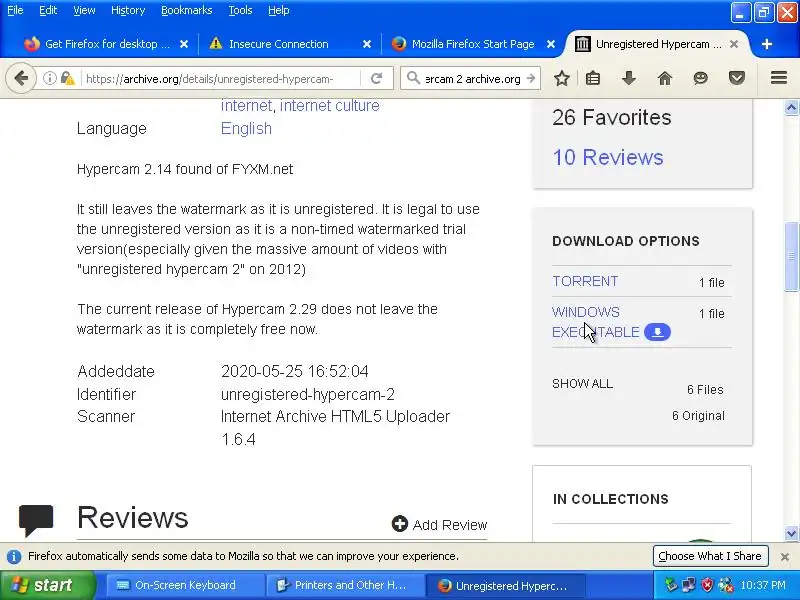This screenshot has width=800, height=600.
Task: Open the File menu
Action: (15, 10)
